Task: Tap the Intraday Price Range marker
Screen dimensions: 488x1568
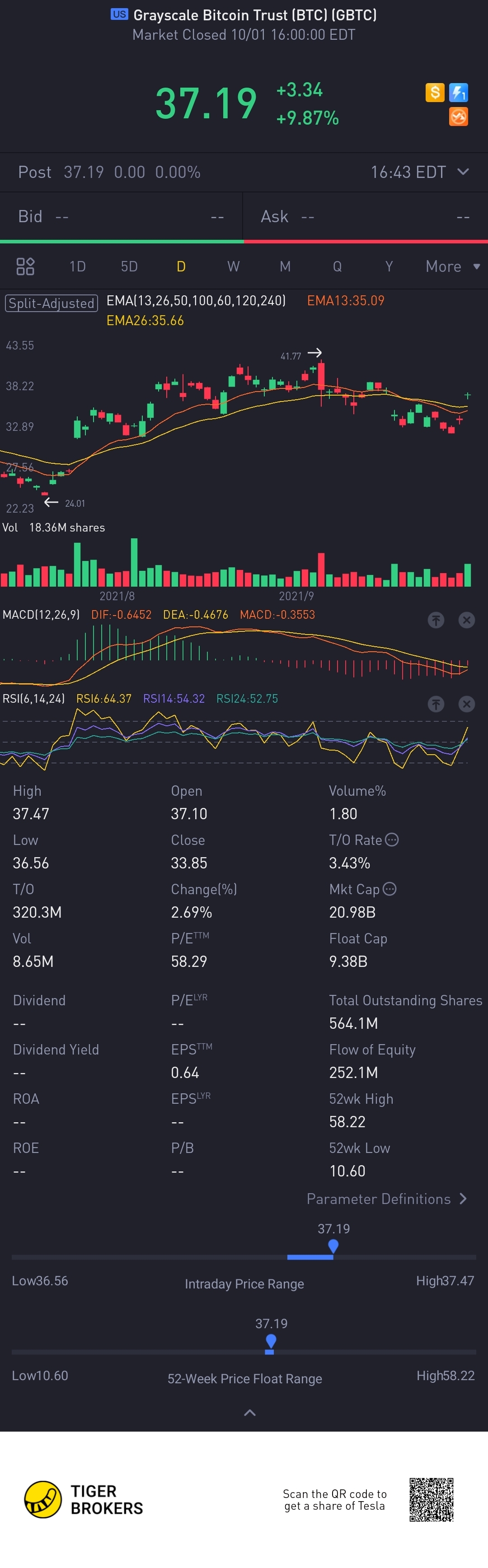Action: point(333,1246)
